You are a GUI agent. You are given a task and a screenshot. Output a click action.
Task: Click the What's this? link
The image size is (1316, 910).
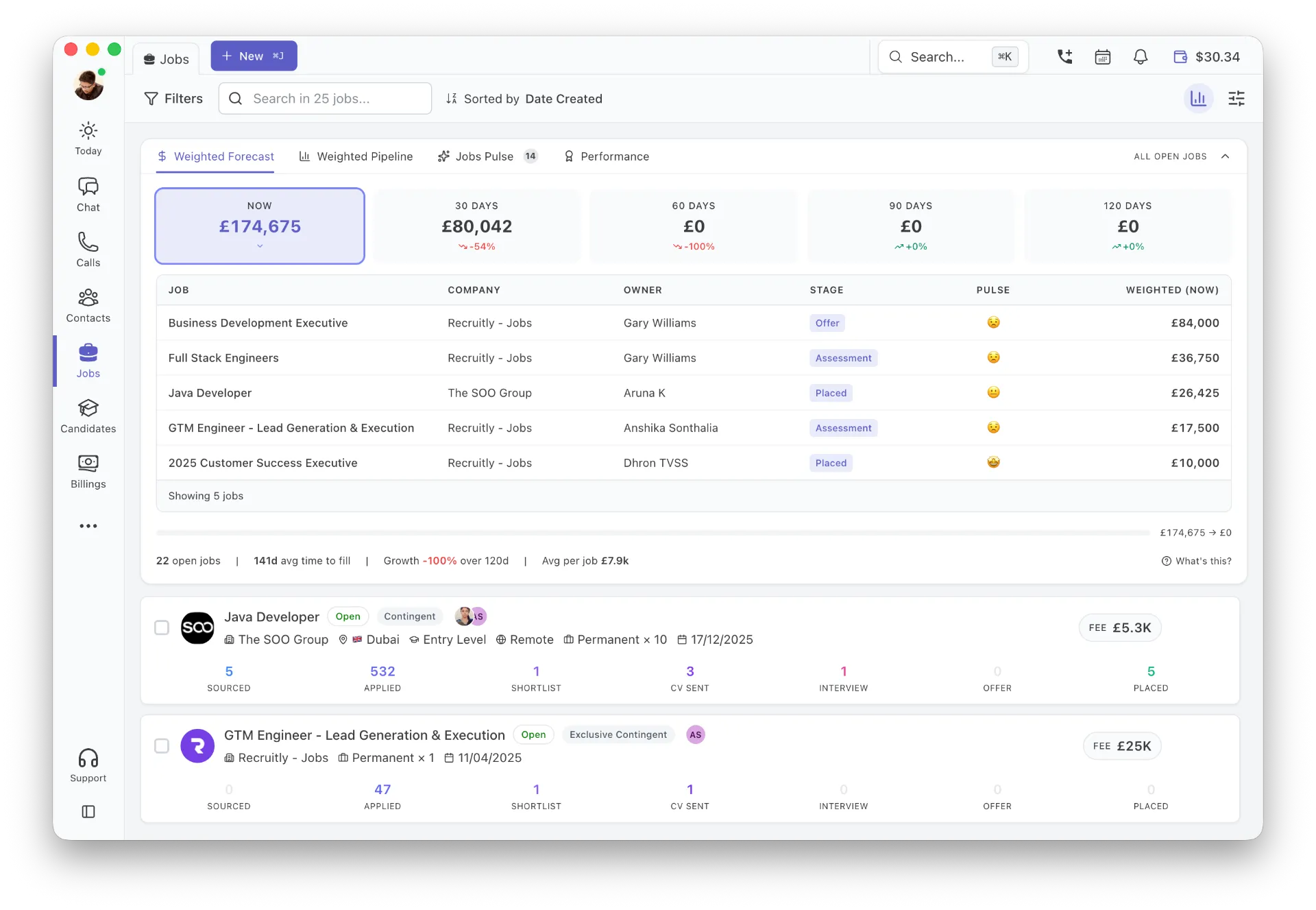[x=1196, y=561]
